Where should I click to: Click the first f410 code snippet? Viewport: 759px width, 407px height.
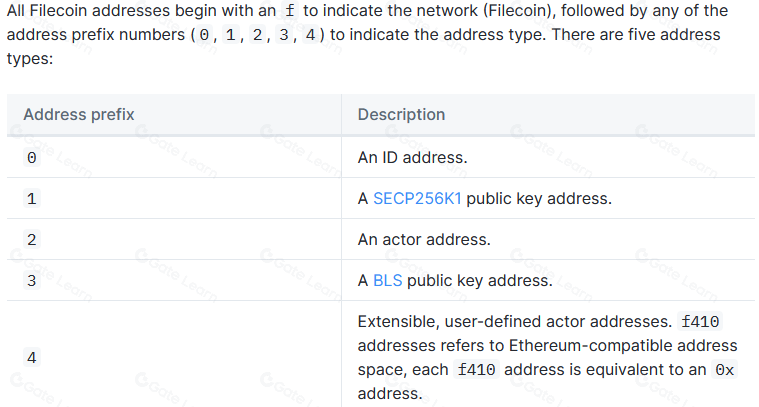tap(700, 322)
